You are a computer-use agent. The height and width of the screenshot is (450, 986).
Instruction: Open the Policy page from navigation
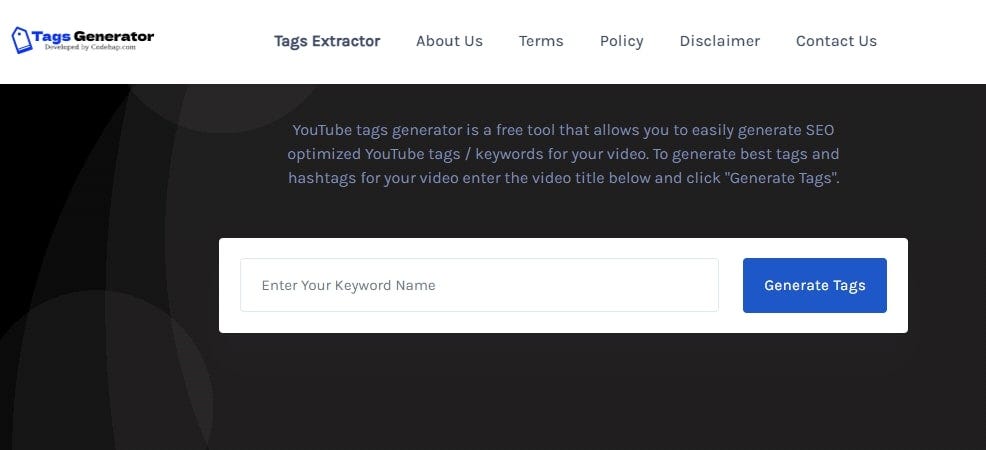click(x=621, y=41)
